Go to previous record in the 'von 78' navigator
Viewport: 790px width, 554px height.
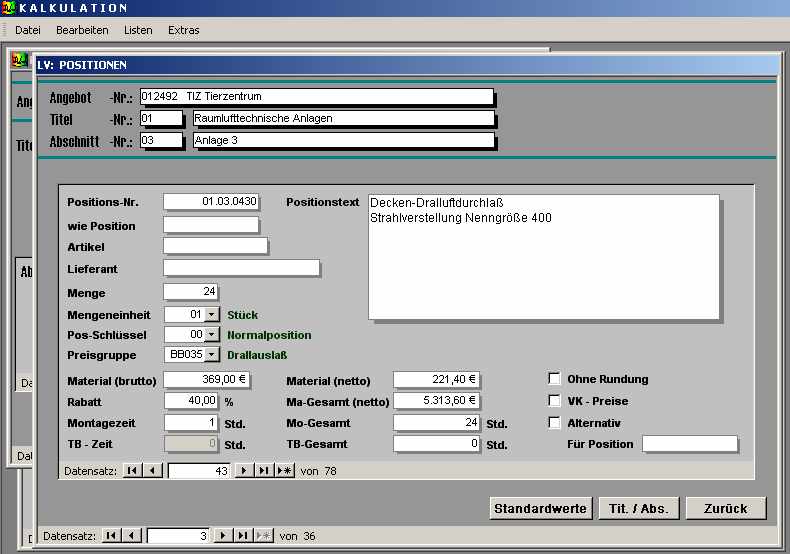pos(152,470)
